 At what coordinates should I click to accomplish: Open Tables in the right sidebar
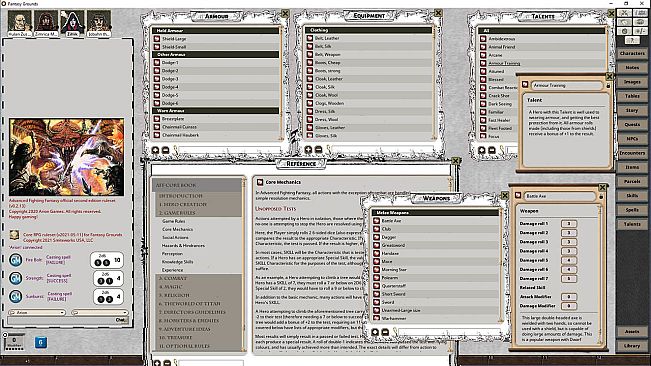click(632, 96)
